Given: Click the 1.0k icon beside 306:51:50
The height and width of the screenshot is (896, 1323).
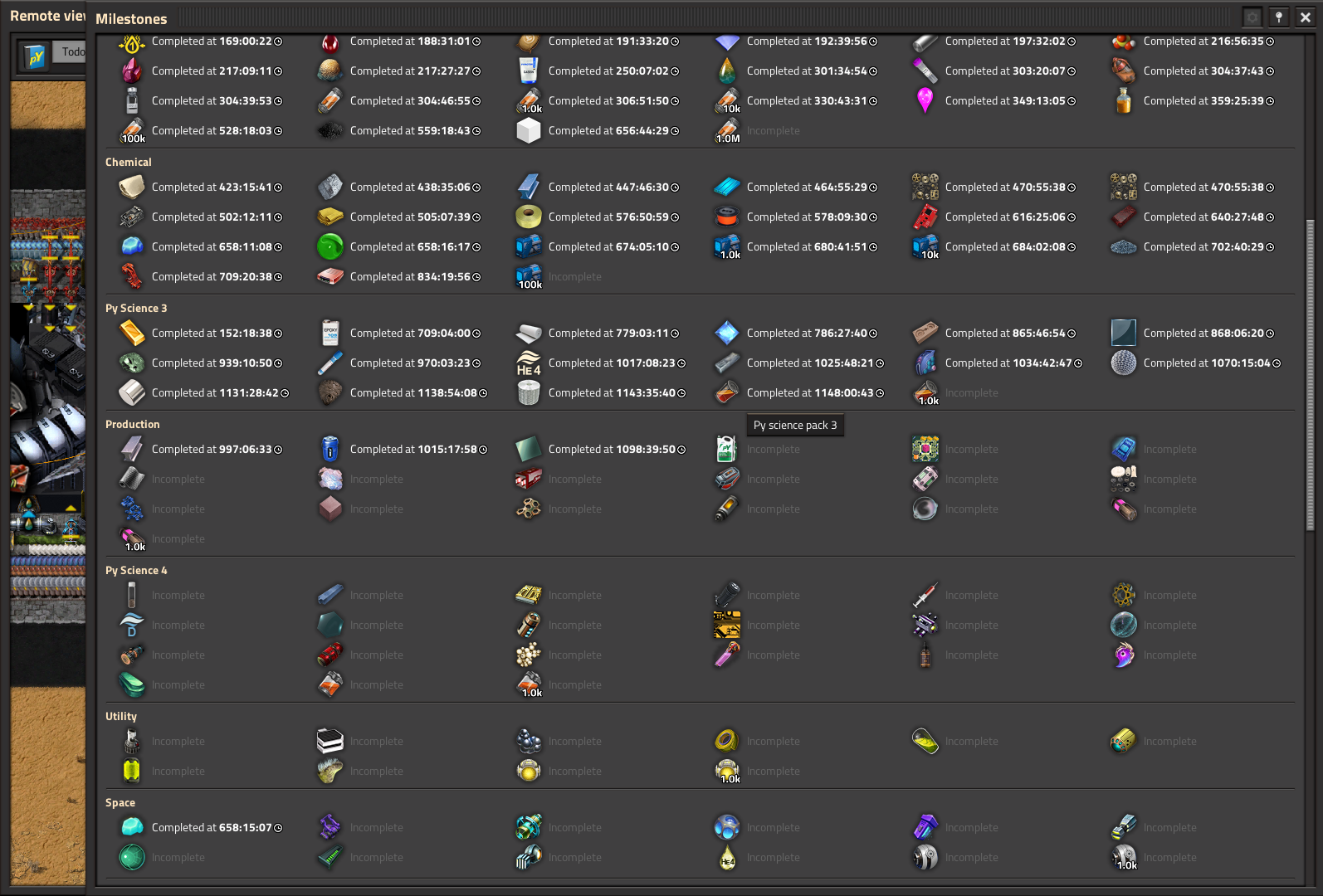Looking at the screenshot, I should (529, 101).
